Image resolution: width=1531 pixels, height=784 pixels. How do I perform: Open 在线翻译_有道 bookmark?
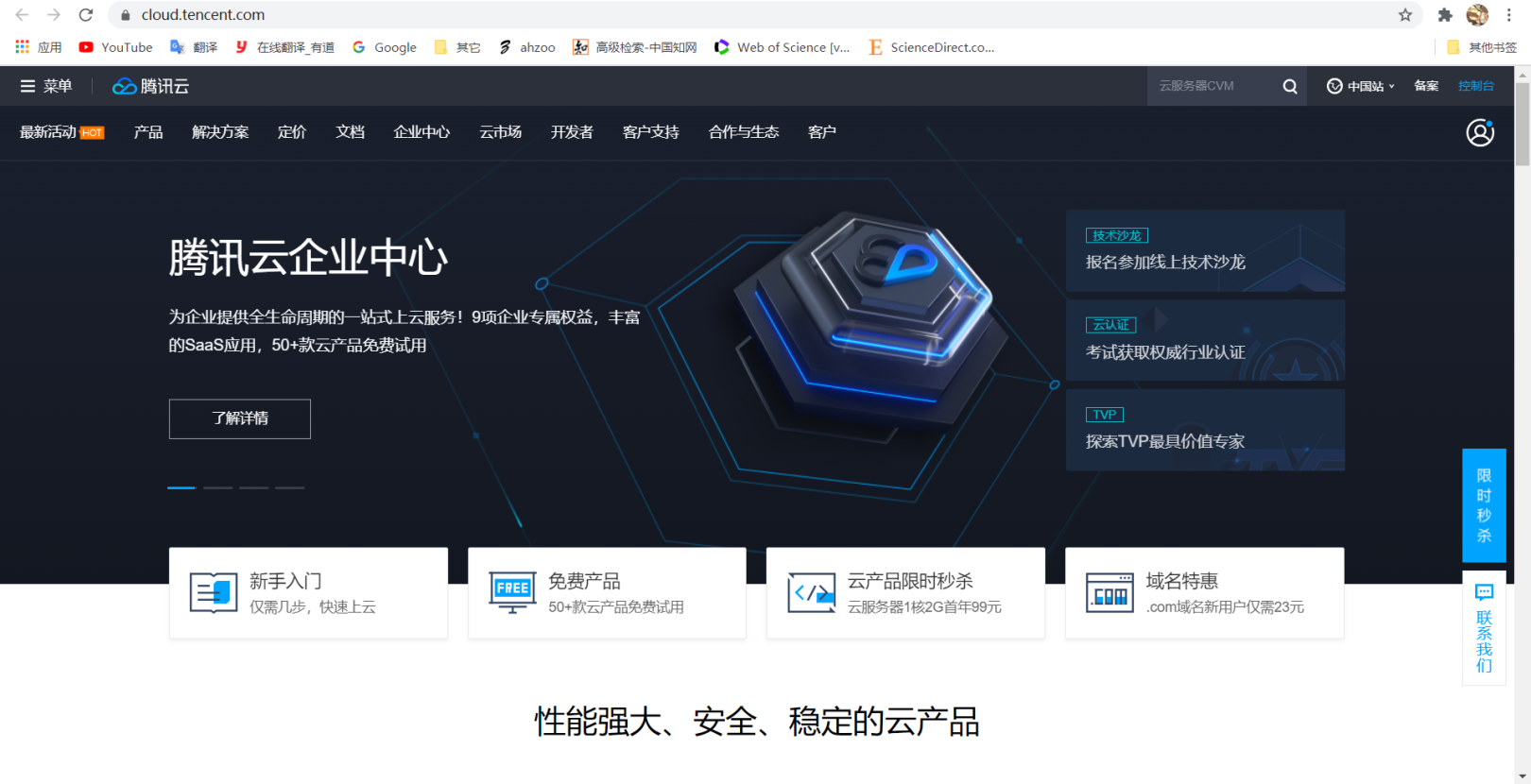(284, 47)
